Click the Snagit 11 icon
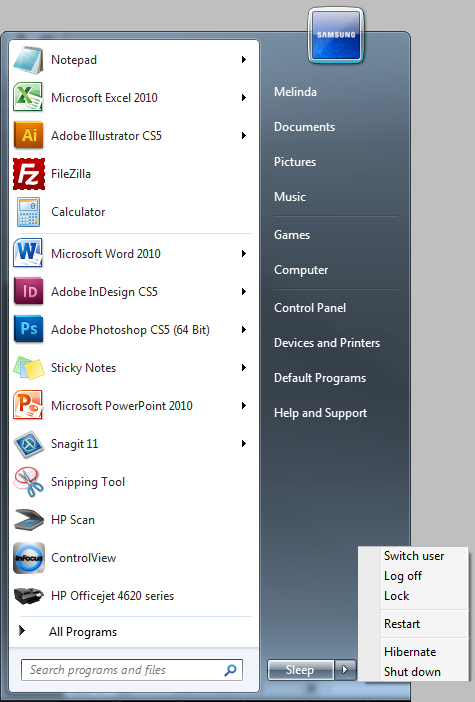The width and height of the screenshot is (475, 702). pyautogui.click(x=29, y=444)
